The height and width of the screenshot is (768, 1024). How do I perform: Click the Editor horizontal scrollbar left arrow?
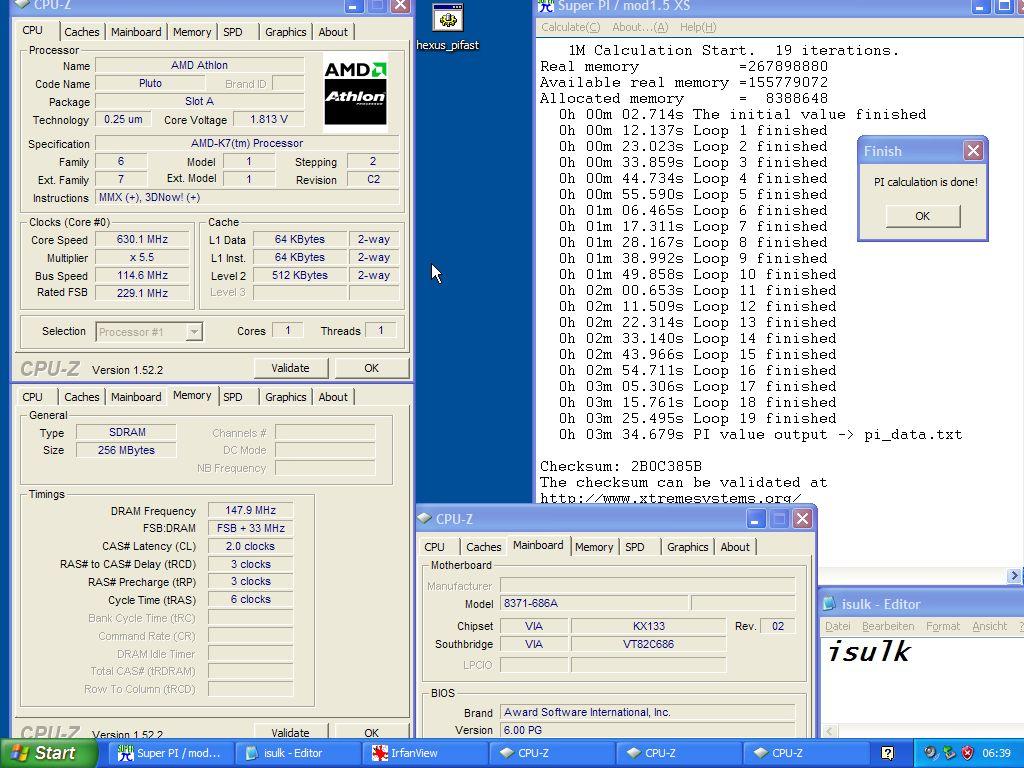pos(829,731)
